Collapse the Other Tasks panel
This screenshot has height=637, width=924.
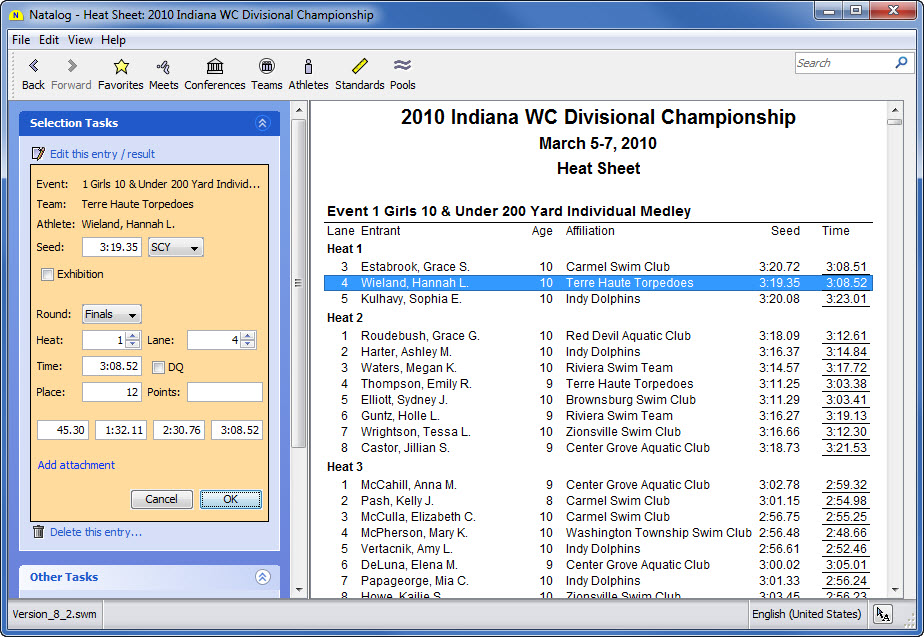(262, 577)
